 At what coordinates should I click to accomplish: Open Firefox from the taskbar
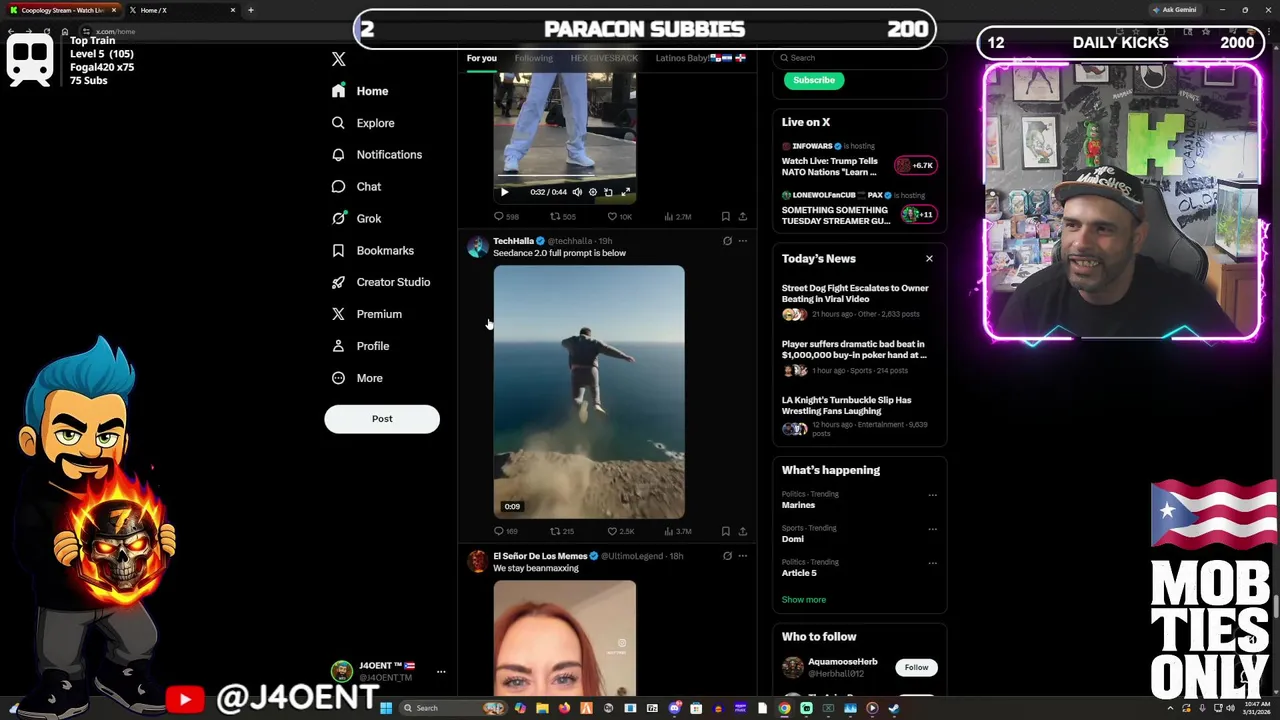coord(564,708)
